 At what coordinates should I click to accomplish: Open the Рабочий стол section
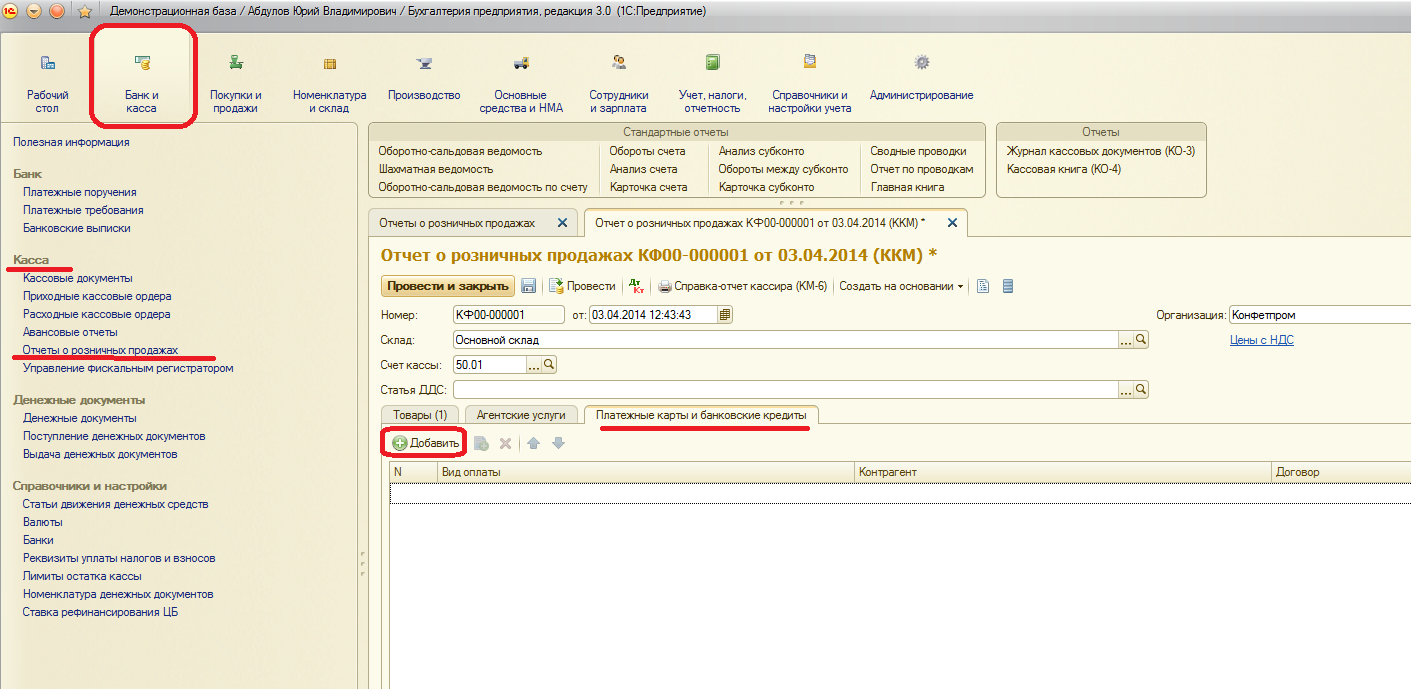[48, 82]
